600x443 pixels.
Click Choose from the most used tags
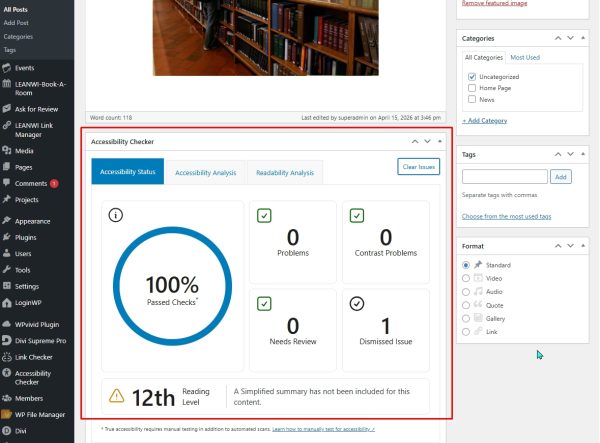coord(506,217)
